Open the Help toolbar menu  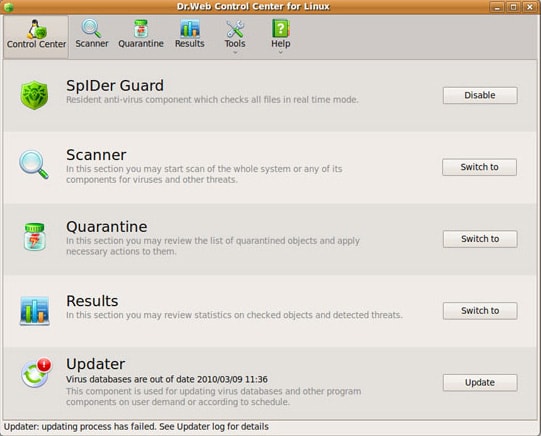coord(281,36)
